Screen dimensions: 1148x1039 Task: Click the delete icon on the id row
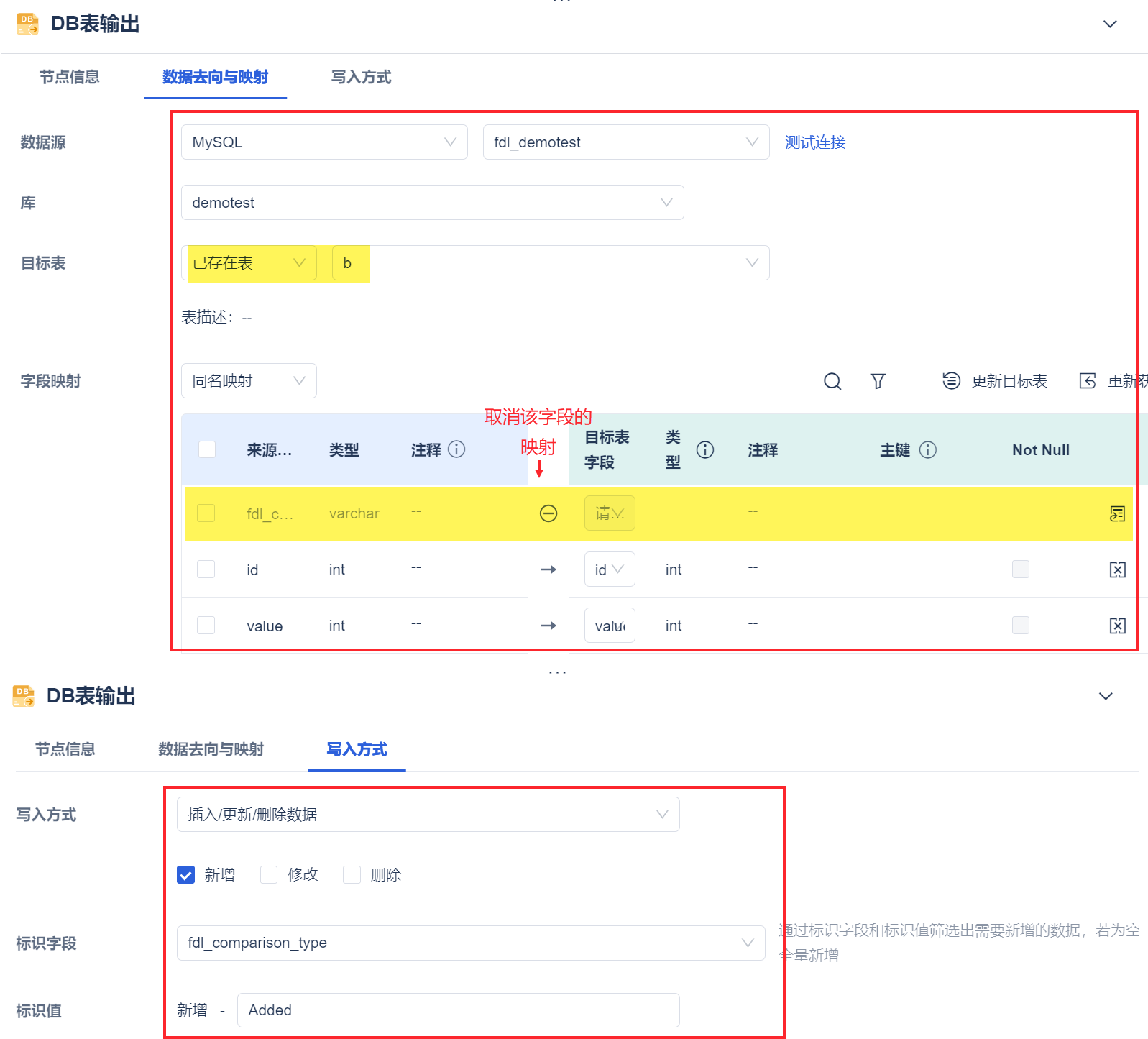pyautogui.click(x=1118, y=569)
